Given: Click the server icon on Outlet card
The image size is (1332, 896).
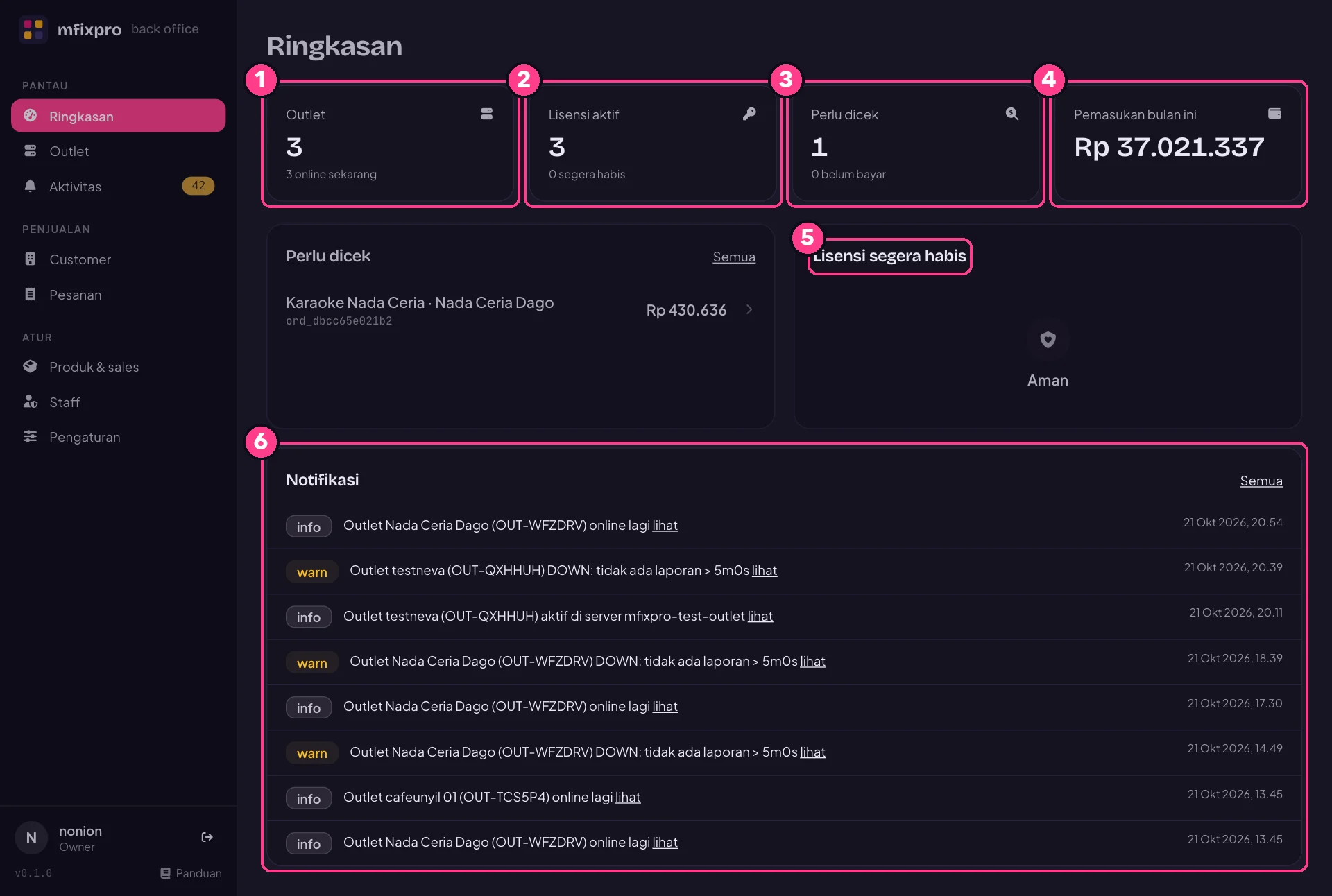Looking at the screenshot, I should click(x=487, y=114).
